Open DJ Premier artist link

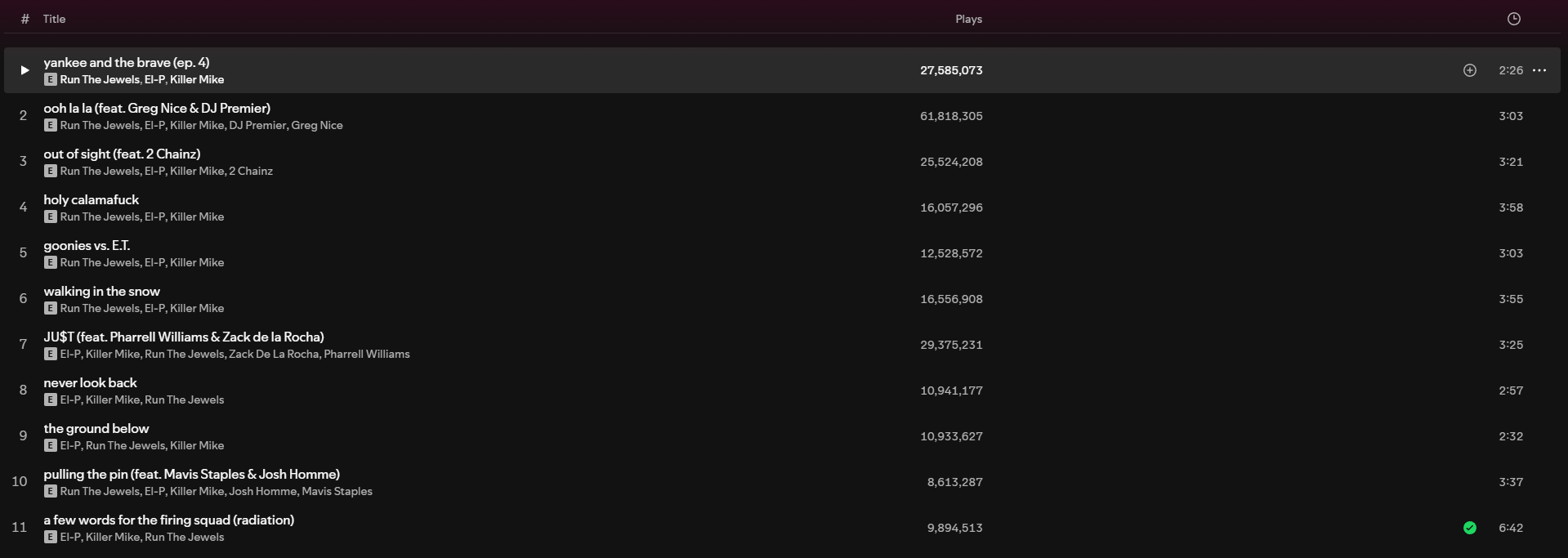point(257,125)
